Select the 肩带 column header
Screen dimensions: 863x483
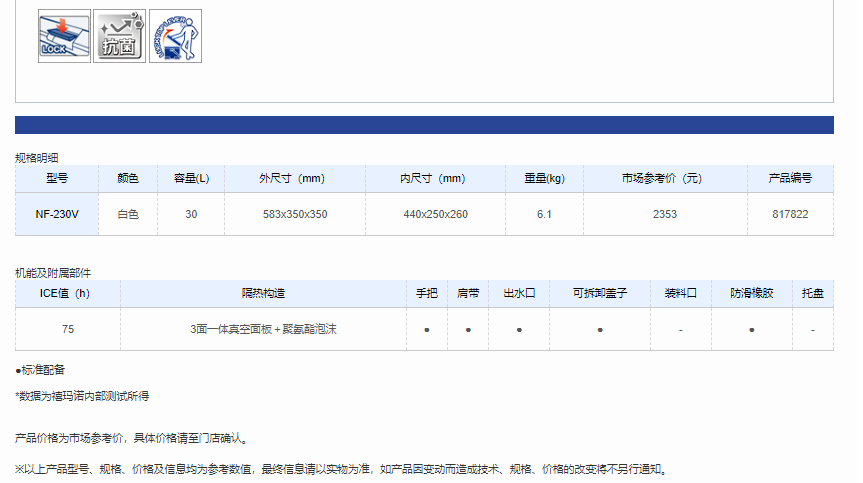pos(468,293)
